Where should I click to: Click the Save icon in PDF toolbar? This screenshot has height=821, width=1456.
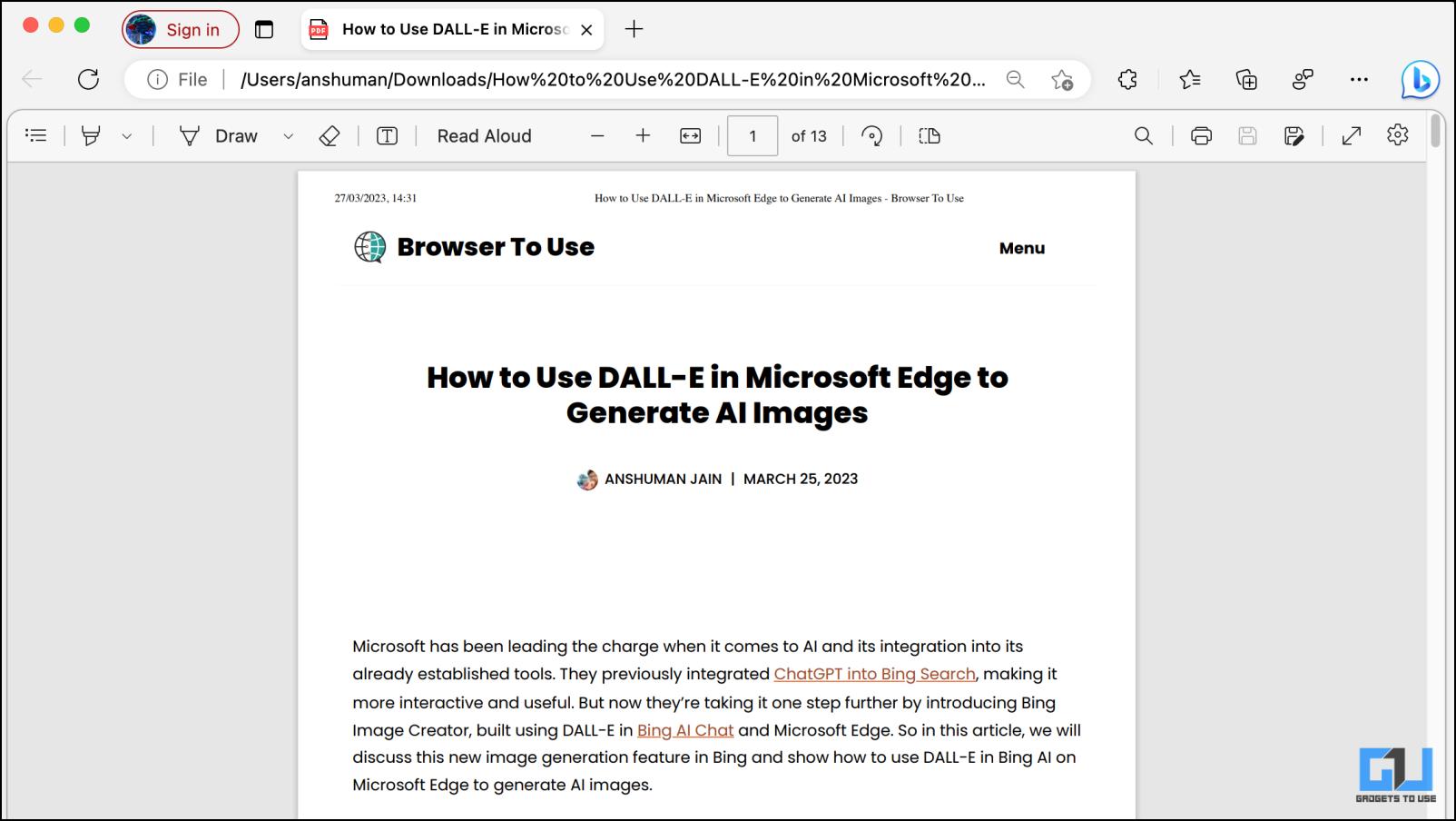(1248, 136)
